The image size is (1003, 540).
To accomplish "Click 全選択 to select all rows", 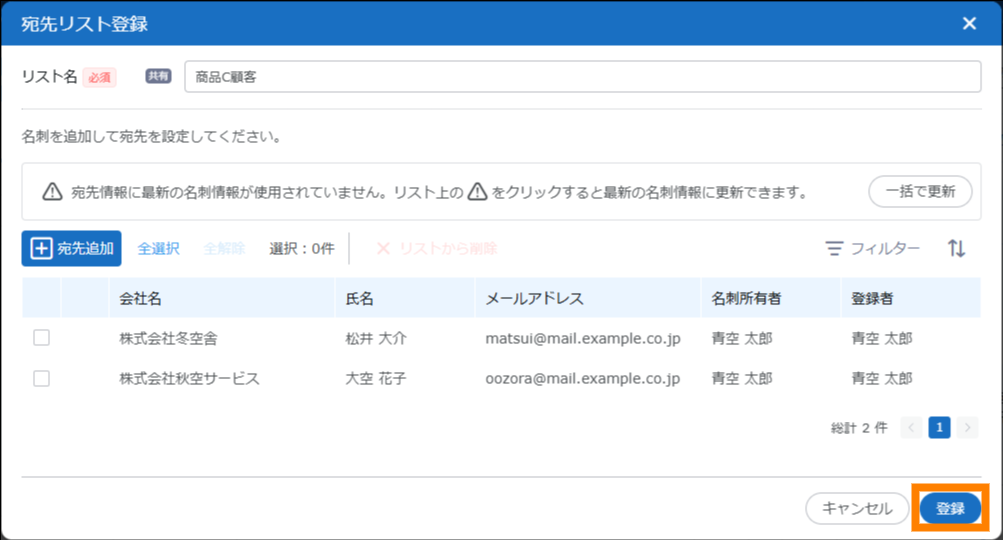I will pos(158,249).
